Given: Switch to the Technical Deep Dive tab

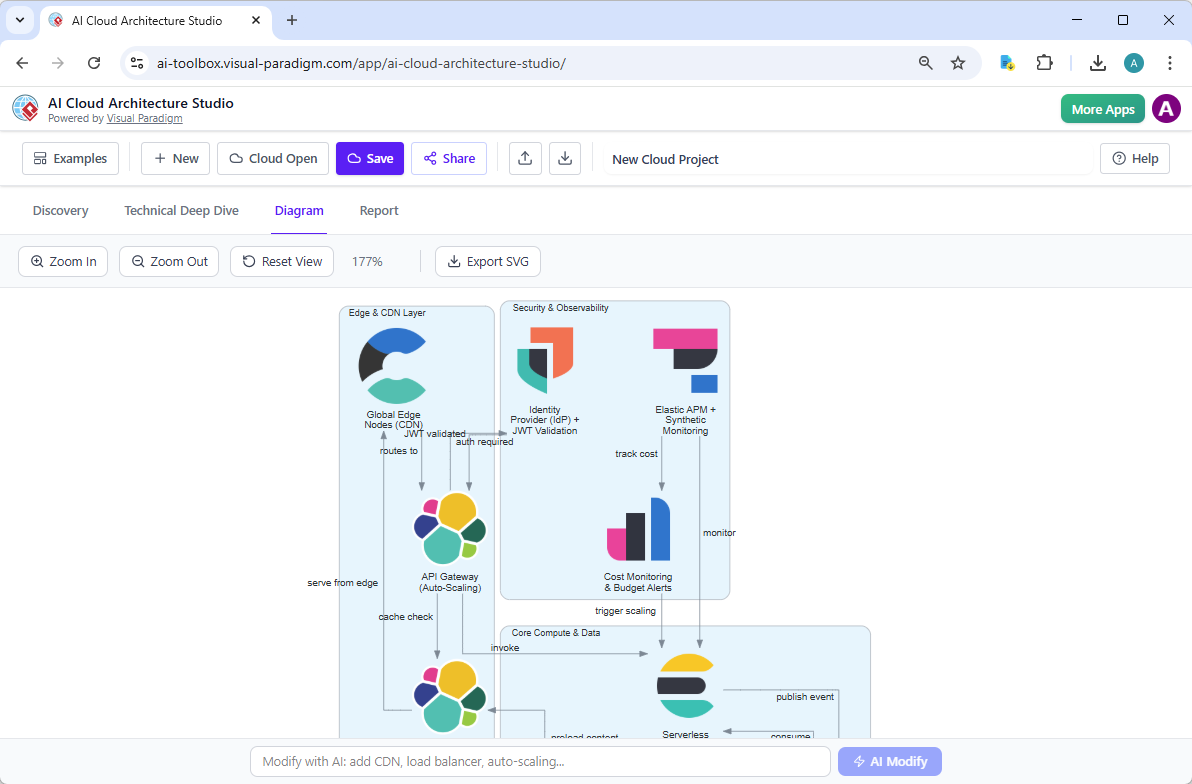Looking at the screenshot, I should (x=181, y=210).
